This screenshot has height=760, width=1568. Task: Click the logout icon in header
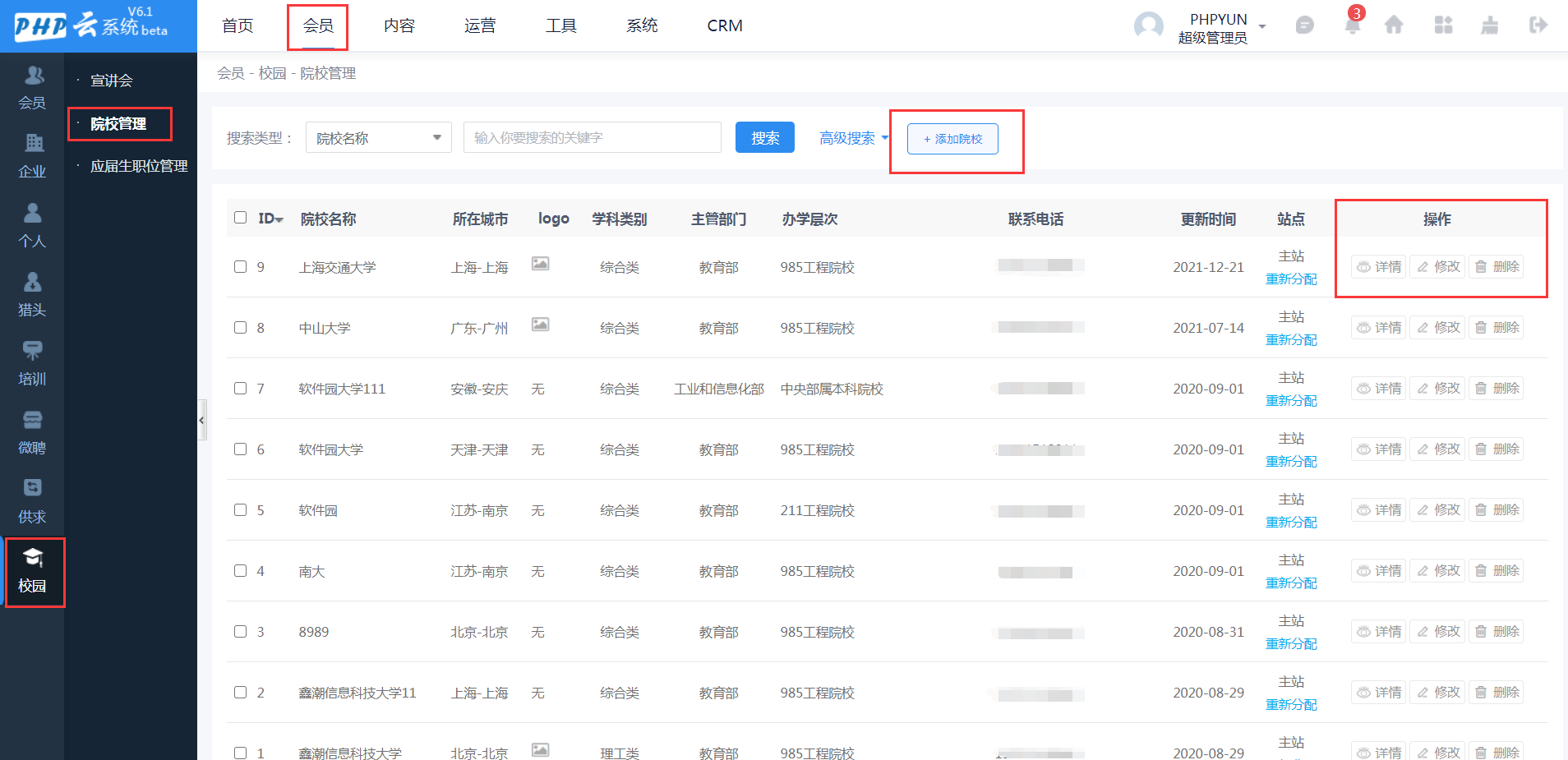[x=1538, y=25]
